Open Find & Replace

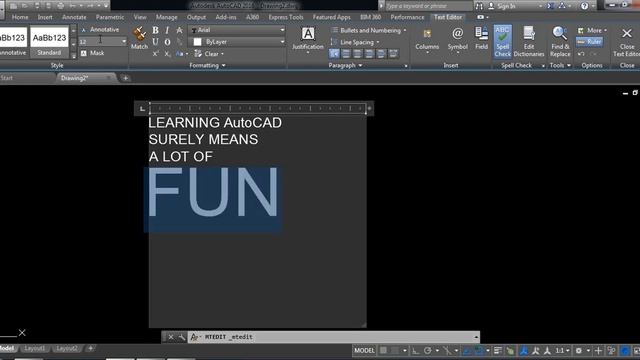click(560, 41)
